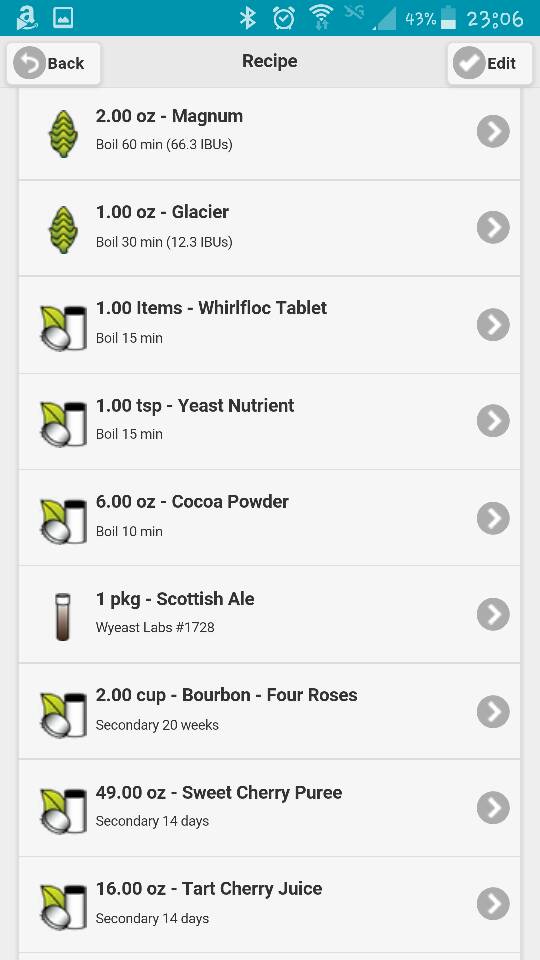Tap the Scottish Ale yeast vial icon
Image resolution: width=540 pixels, height=960 pixels.
click(62, 617)
